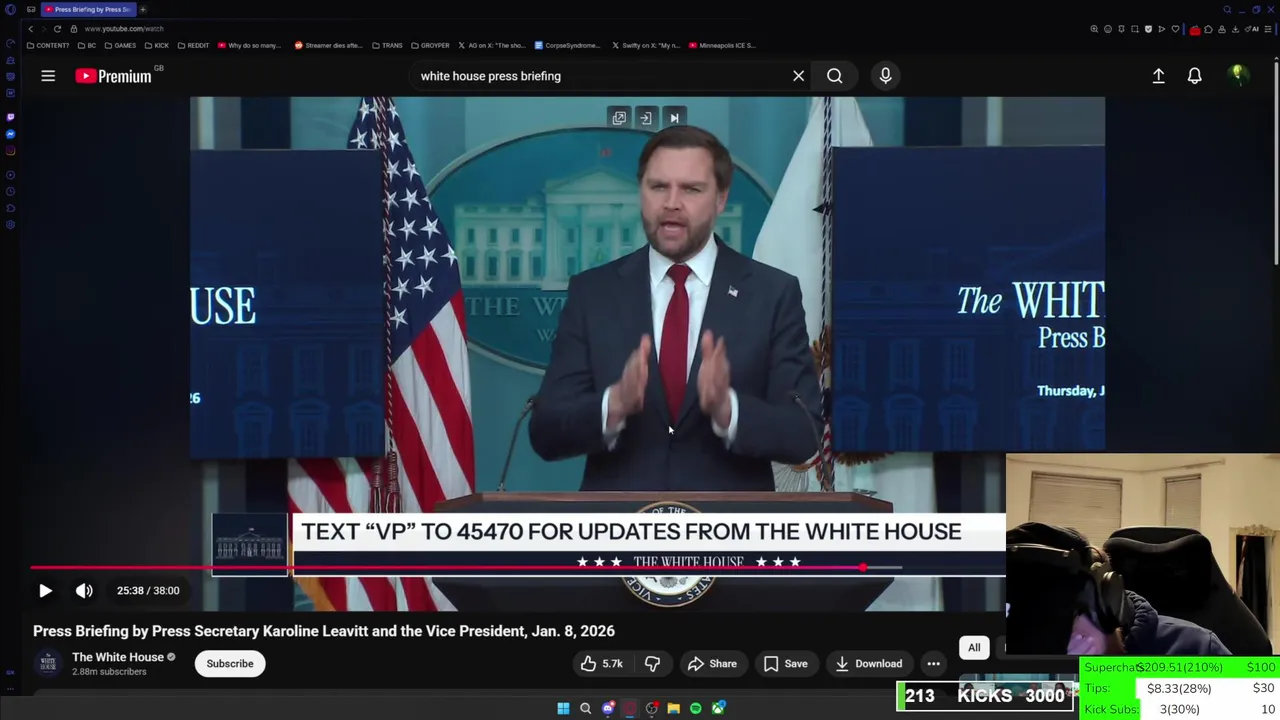Open the YouTube guide hamburger menu
This screenshot has height=720, width=1280.
(47, 76)
